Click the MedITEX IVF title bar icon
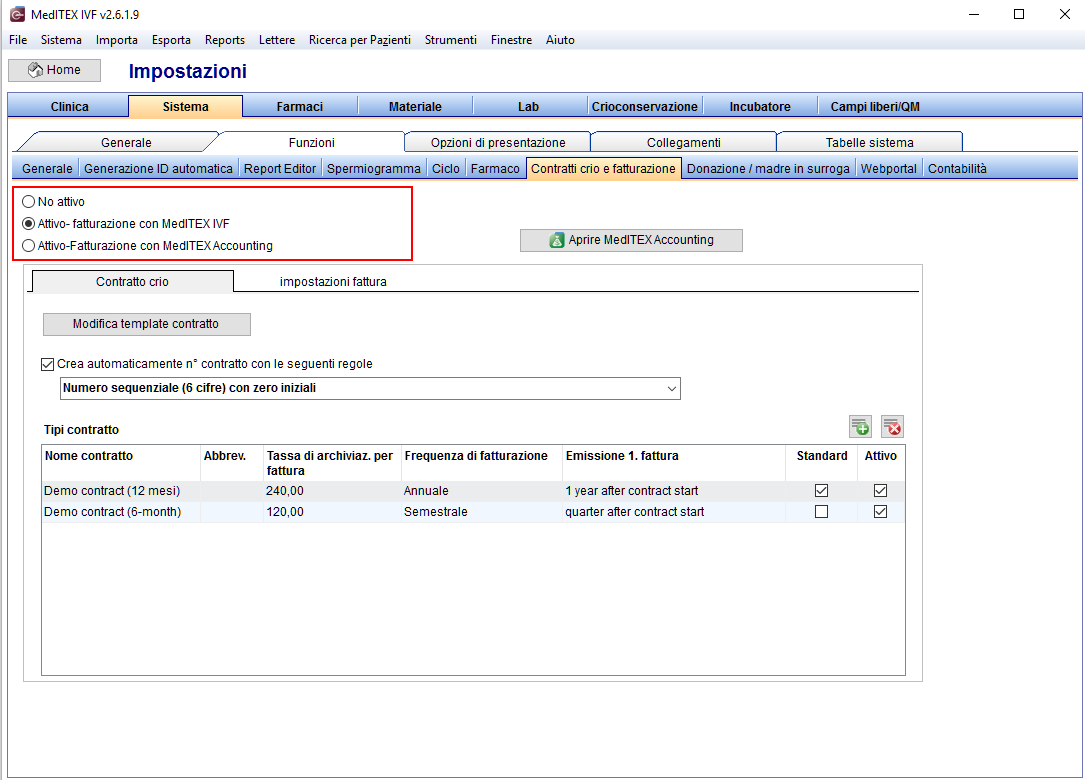The height and width of the screenshot is (780, 1085). pos(17,15)
